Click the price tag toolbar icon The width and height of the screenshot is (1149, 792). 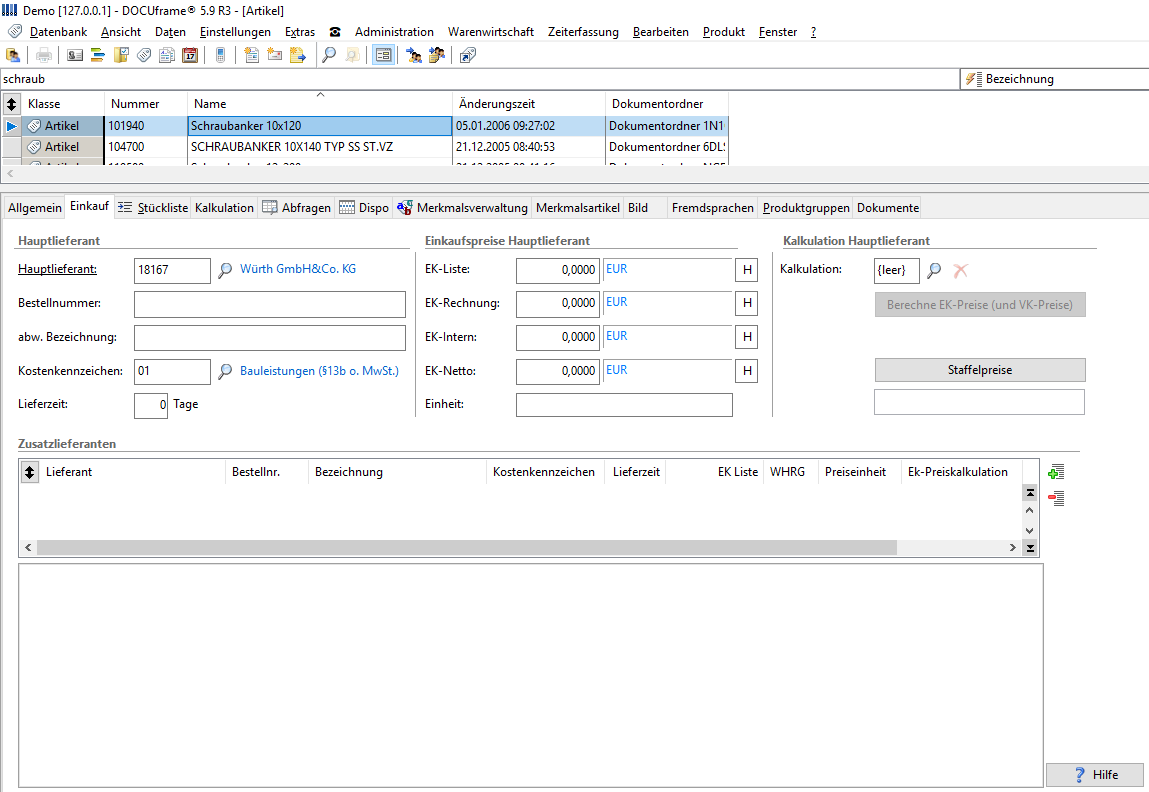click(144, 55)
